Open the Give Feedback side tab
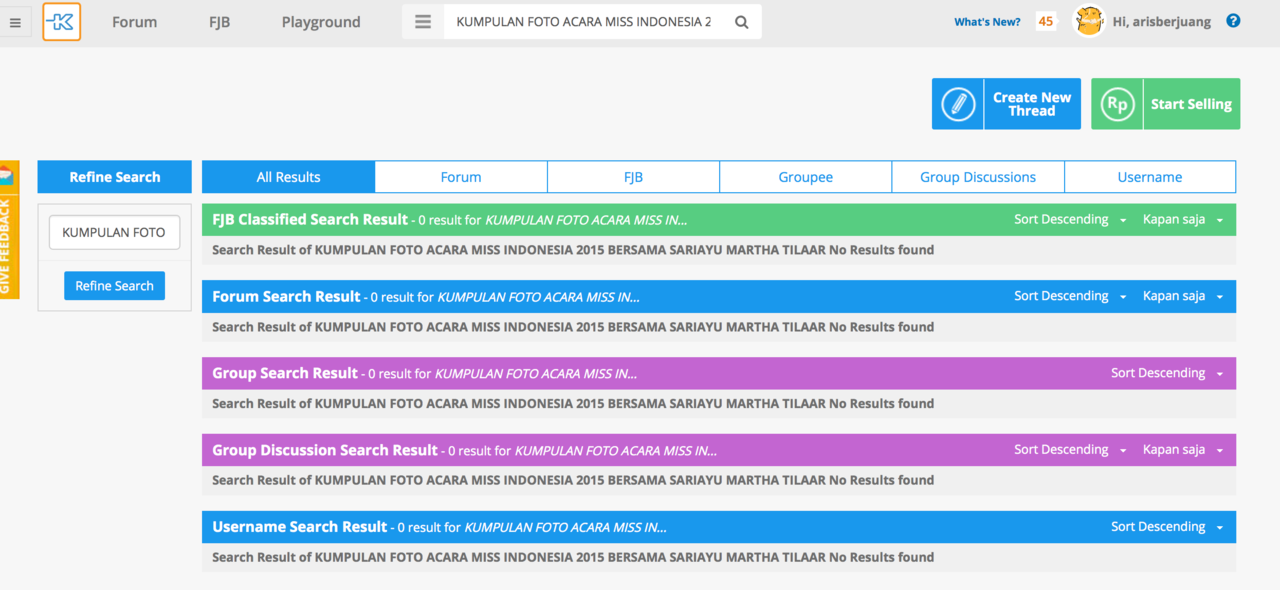Screen dimensions: 1280x590 pos(8,230)
